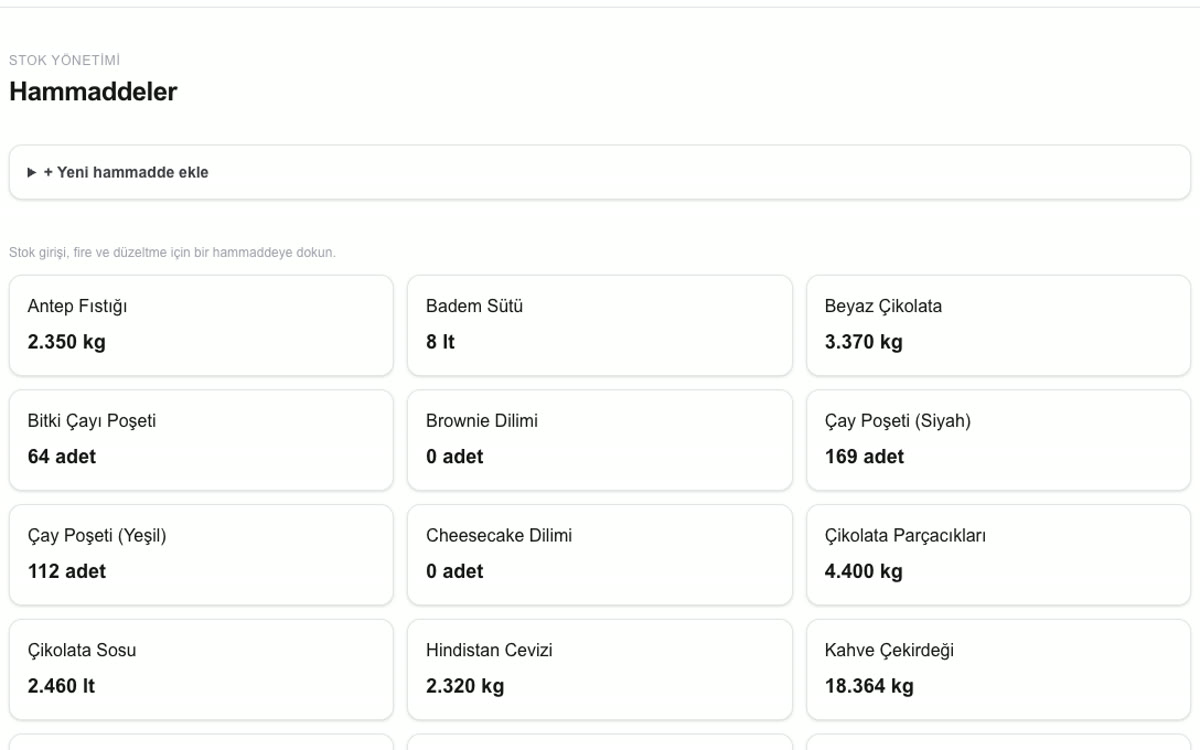The width and height of the screenshot is (1200, 750).
Task: Open the Beyaz Çikolata ingredient card
Action: click(998, 326)
